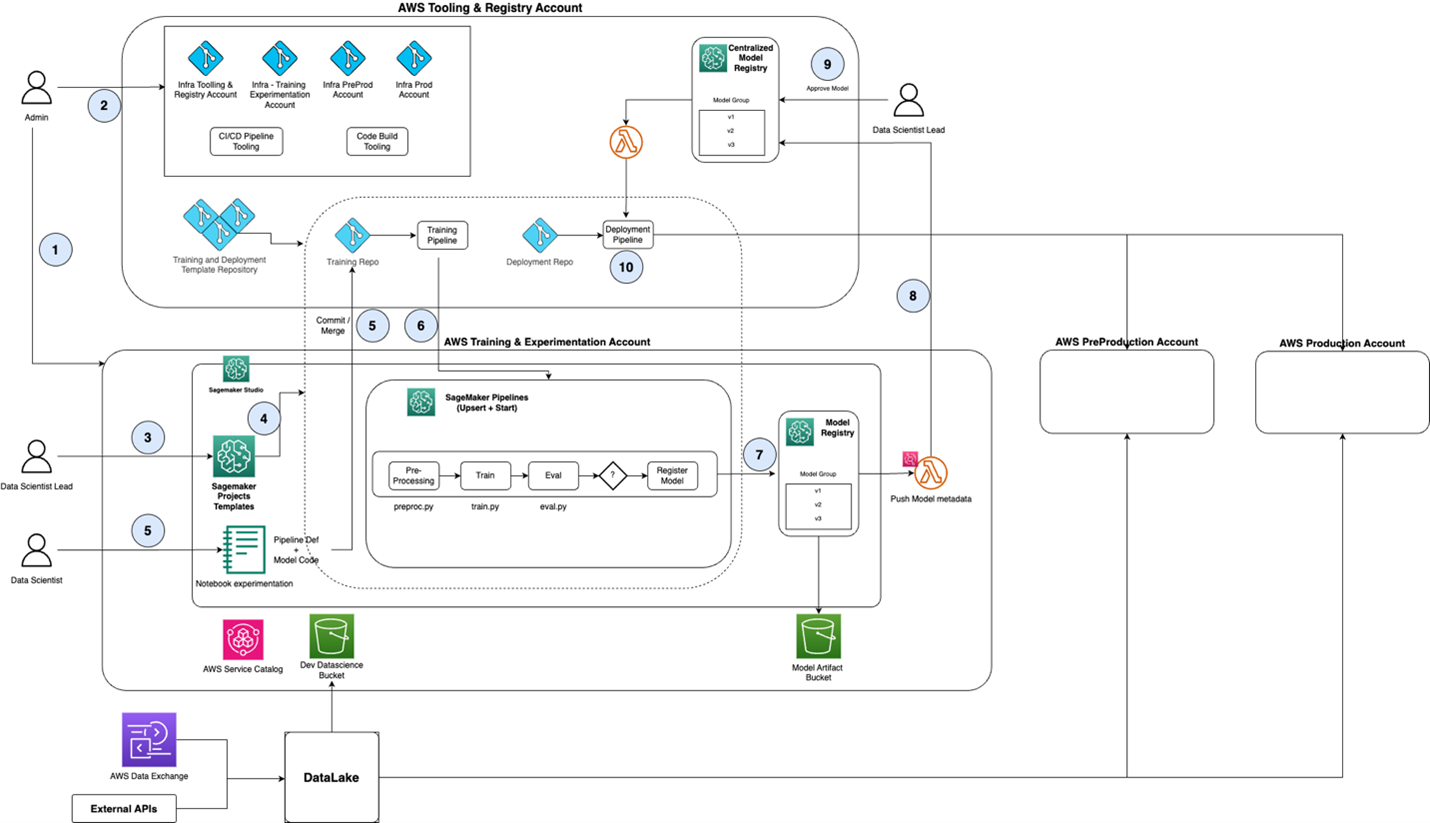Screen dimensions: 1430x823
Task: Click the Model Registry icon in Training account
Action: [x=800, y=431]
